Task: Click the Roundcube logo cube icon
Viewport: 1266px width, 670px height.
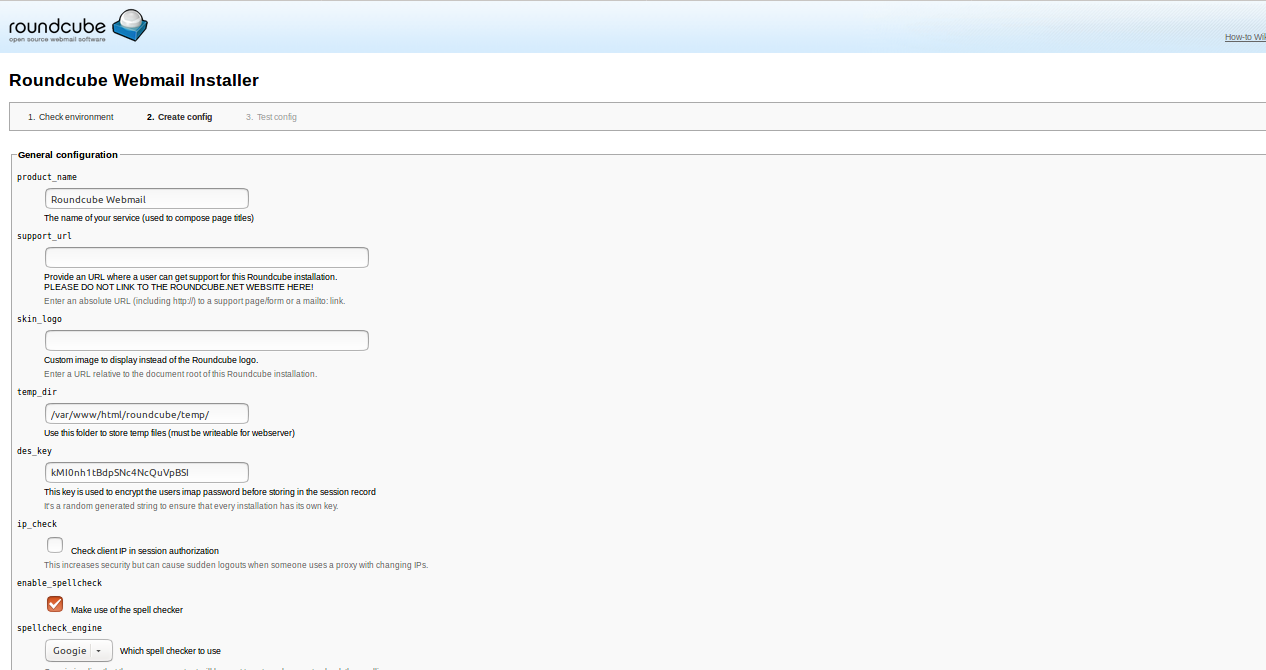Action: (130, 25)
